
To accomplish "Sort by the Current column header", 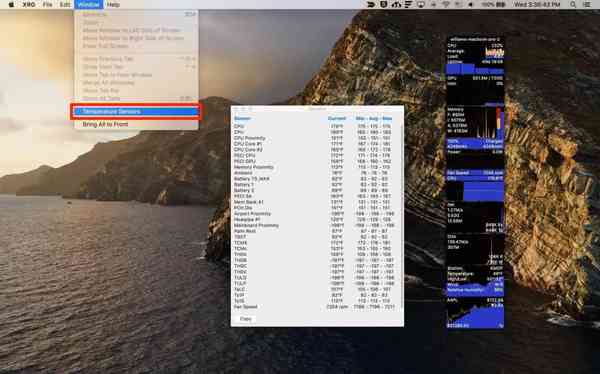I will click(x=336, y=118).
